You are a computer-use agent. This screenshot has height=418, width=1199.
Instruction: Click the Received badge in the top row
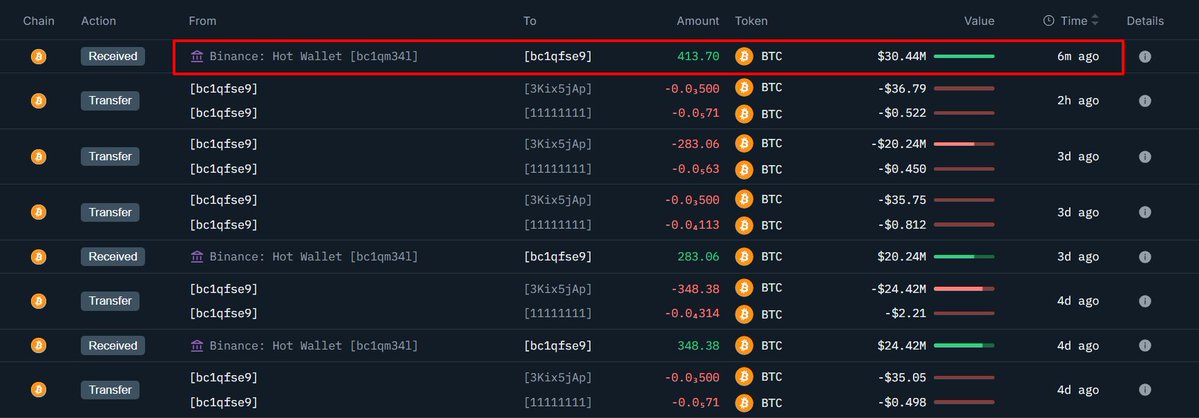113,57
